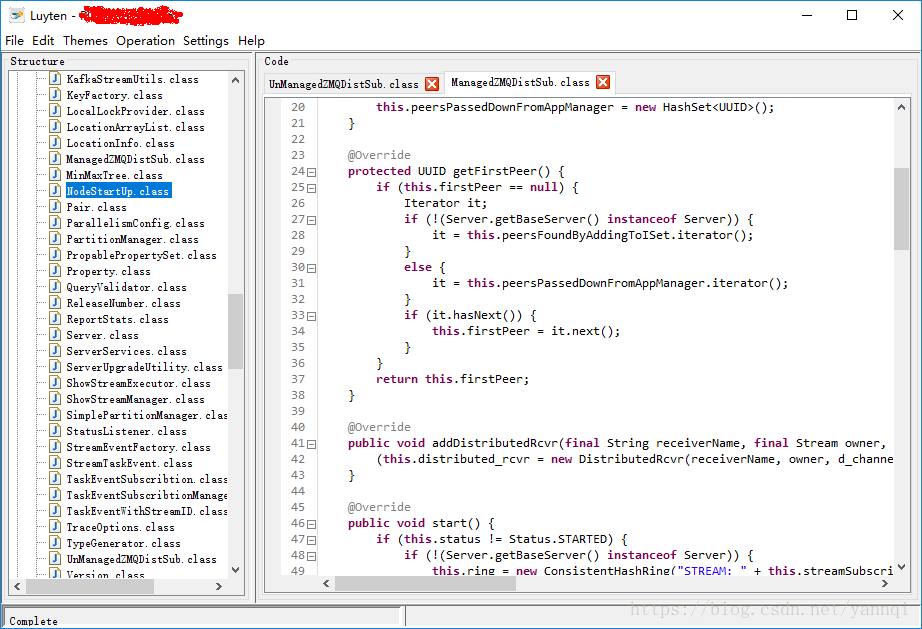Click the Java icon beside StreamEventFactory.class
The height and width of the screenshot is (629, 922).
click(x=55, y=447)
